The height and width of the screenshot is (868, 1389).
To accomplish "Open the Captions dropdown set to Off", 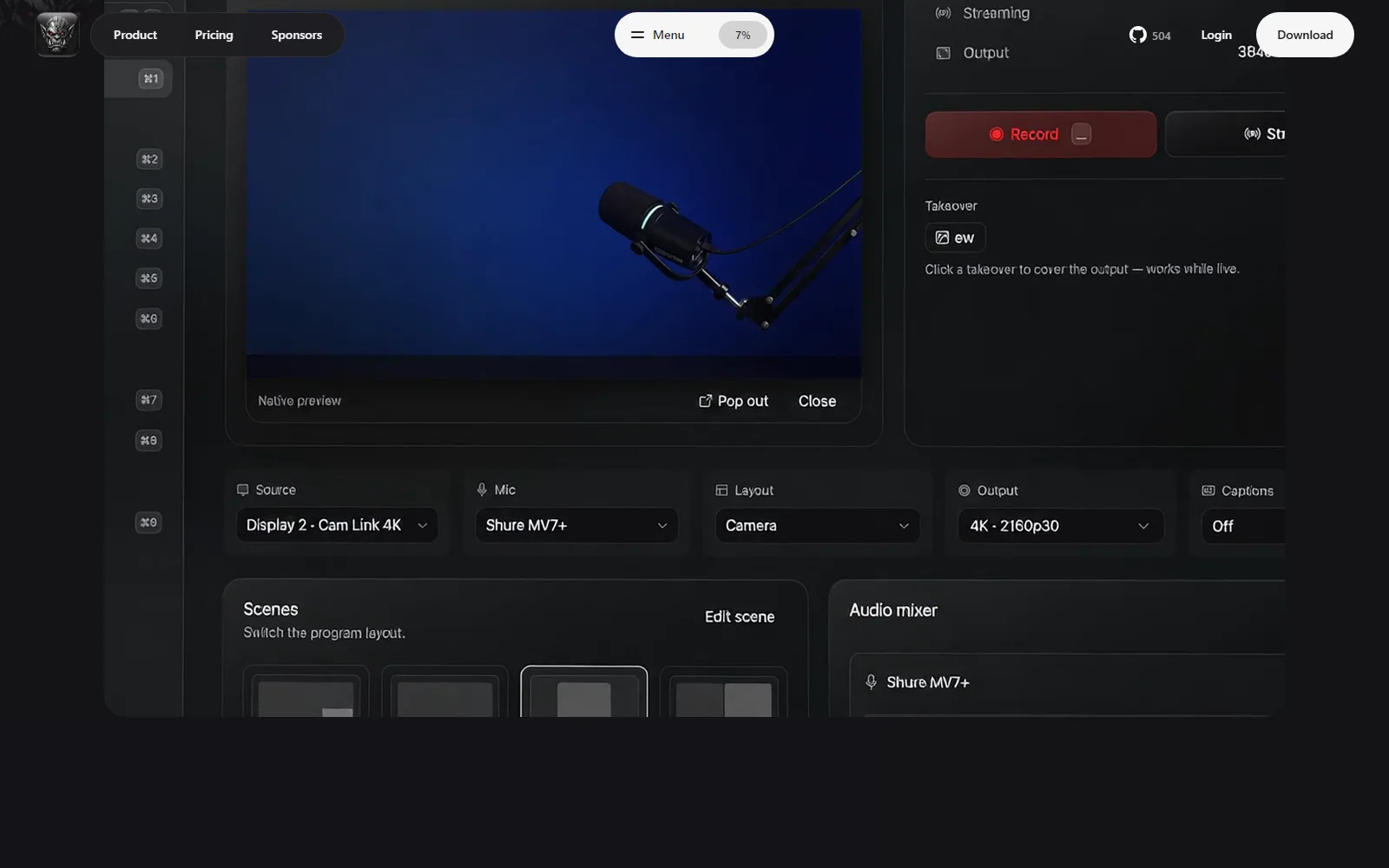I will (1243, 526).
